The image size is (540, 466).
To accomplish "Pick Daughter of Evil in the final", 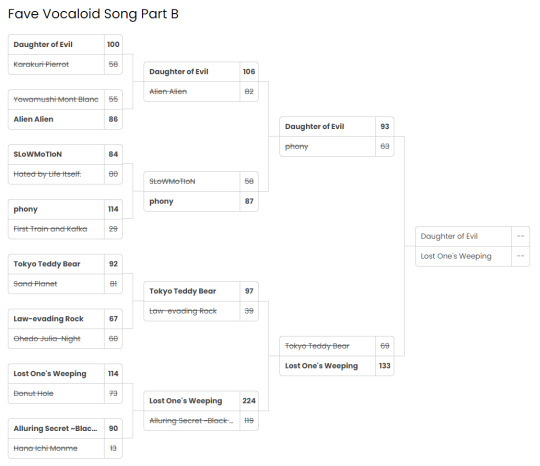I will pyautogui.click(x=472, y=236).
